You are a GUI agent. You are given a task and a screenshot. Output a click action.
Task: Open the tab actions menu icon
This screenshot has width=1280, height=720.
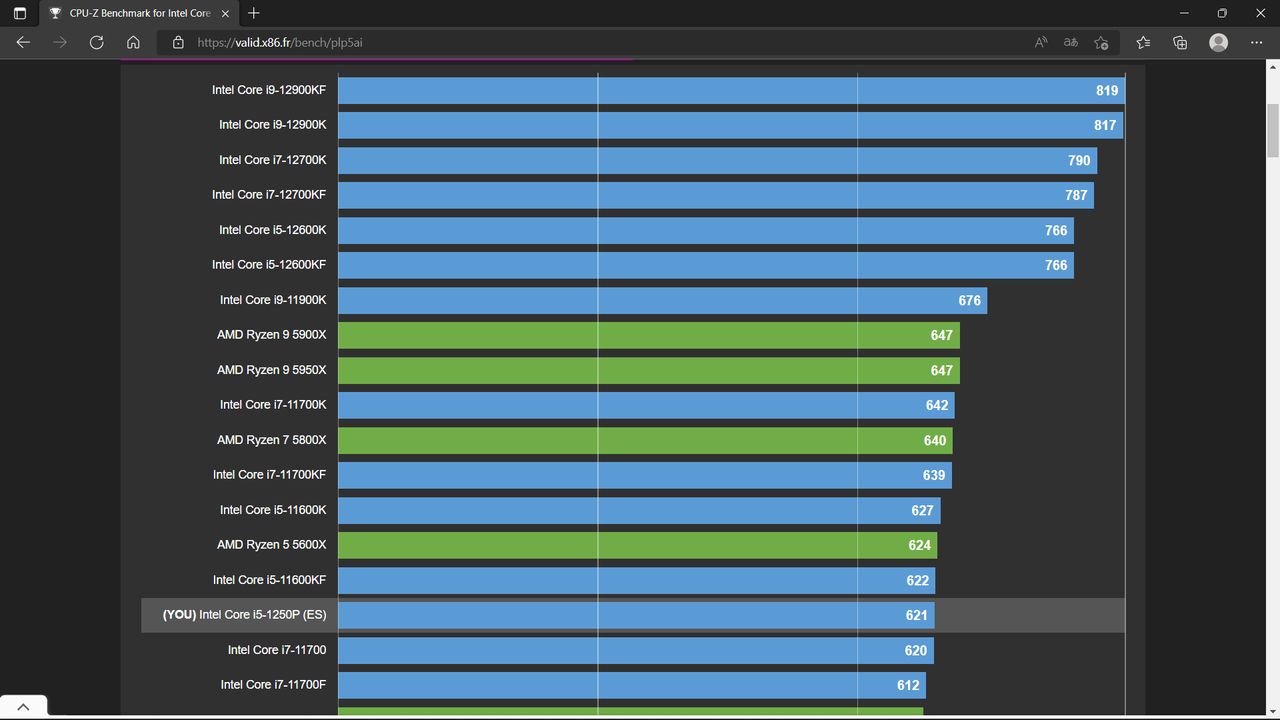20,13
